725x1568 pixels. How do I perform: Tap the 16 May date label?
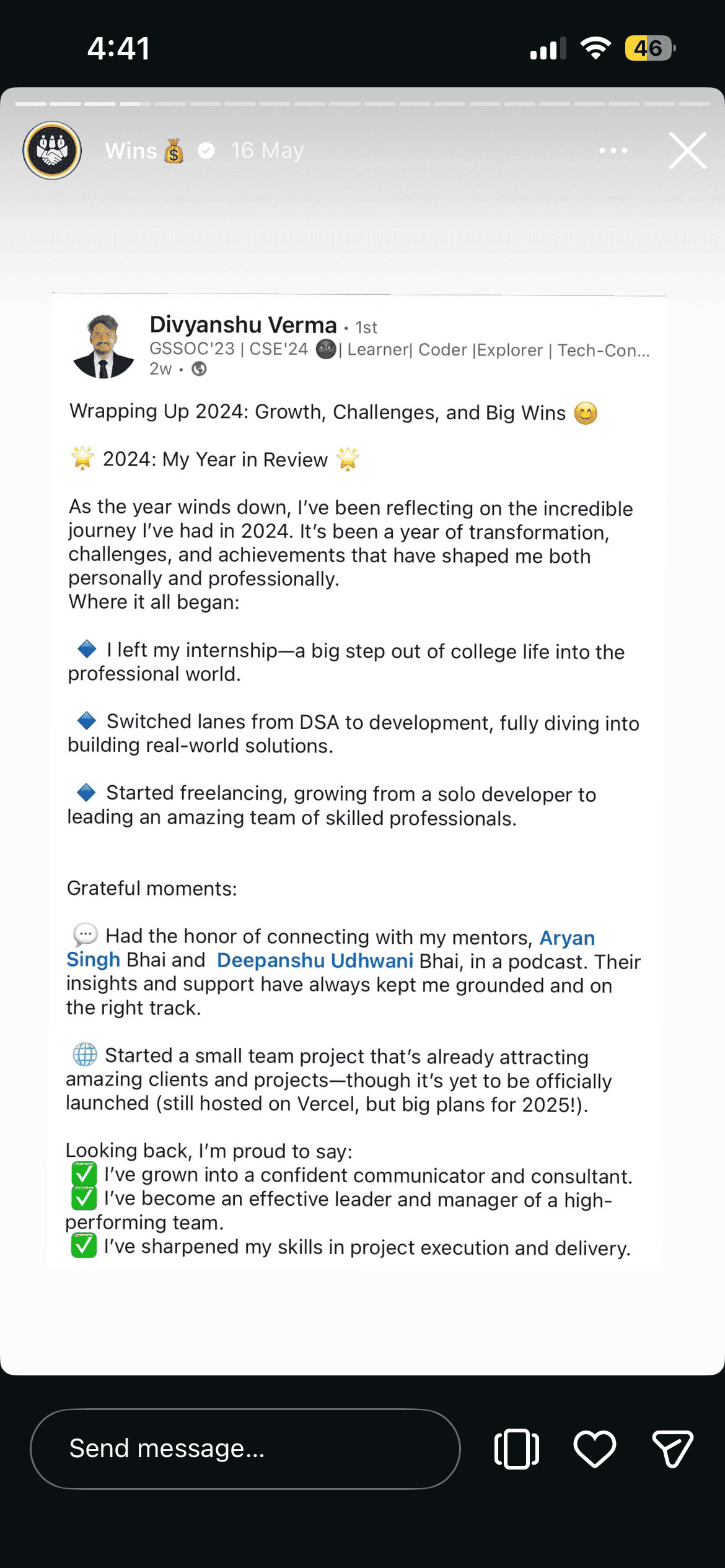(x=266, y=150)
